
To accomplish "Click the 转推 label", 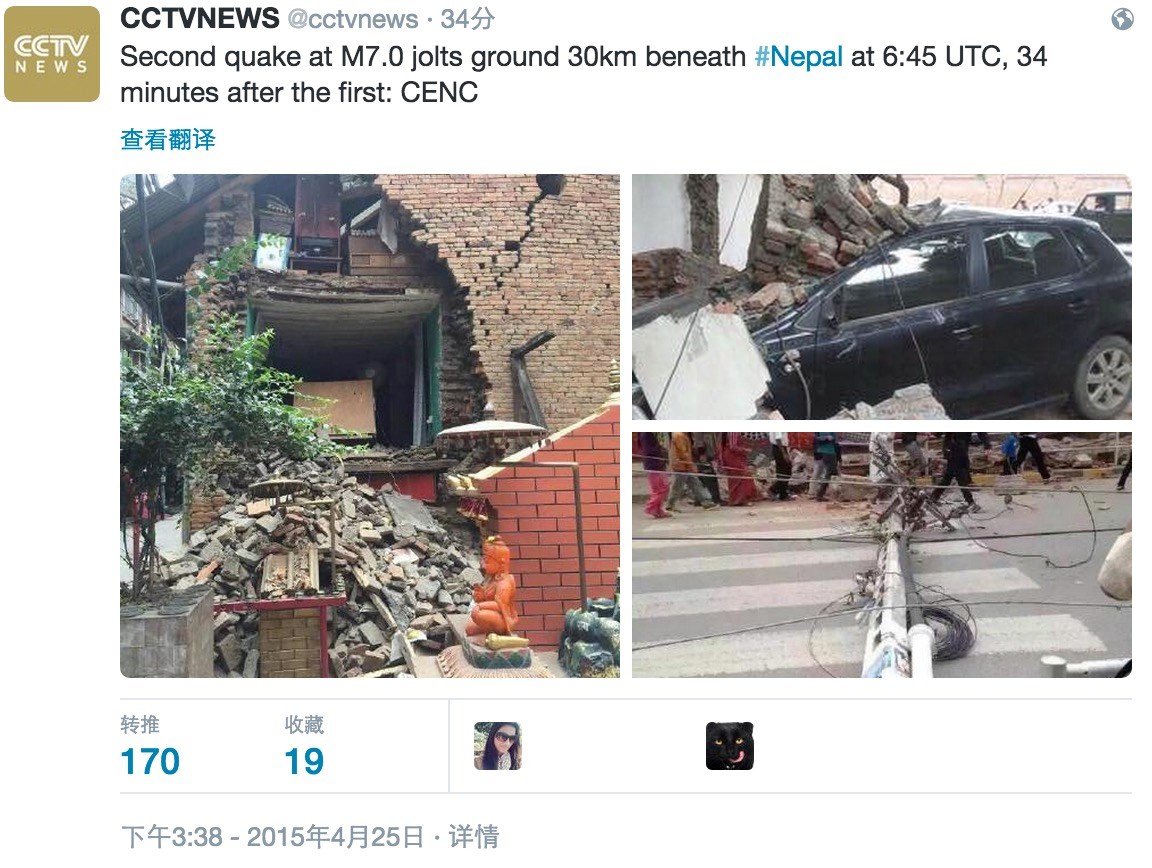I will pos(140,725).
